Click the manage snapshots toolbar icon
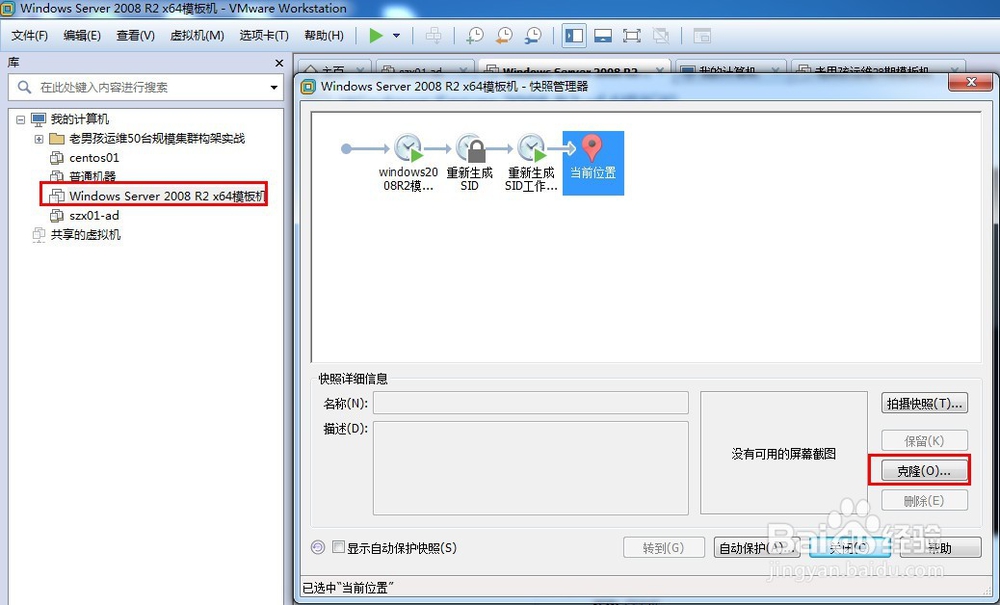This screenshot has width=1000, height=605. coord(533,36)
